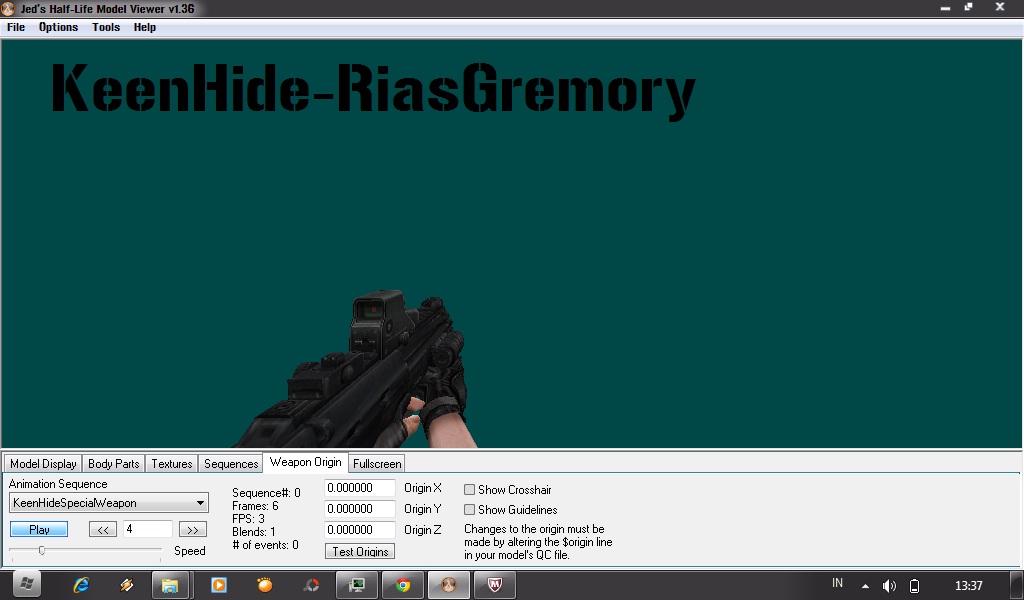Viewport: 1024px width, 600px height.
Task: Click the monitor icon in taskbar
Action: [x=357, y=586]
